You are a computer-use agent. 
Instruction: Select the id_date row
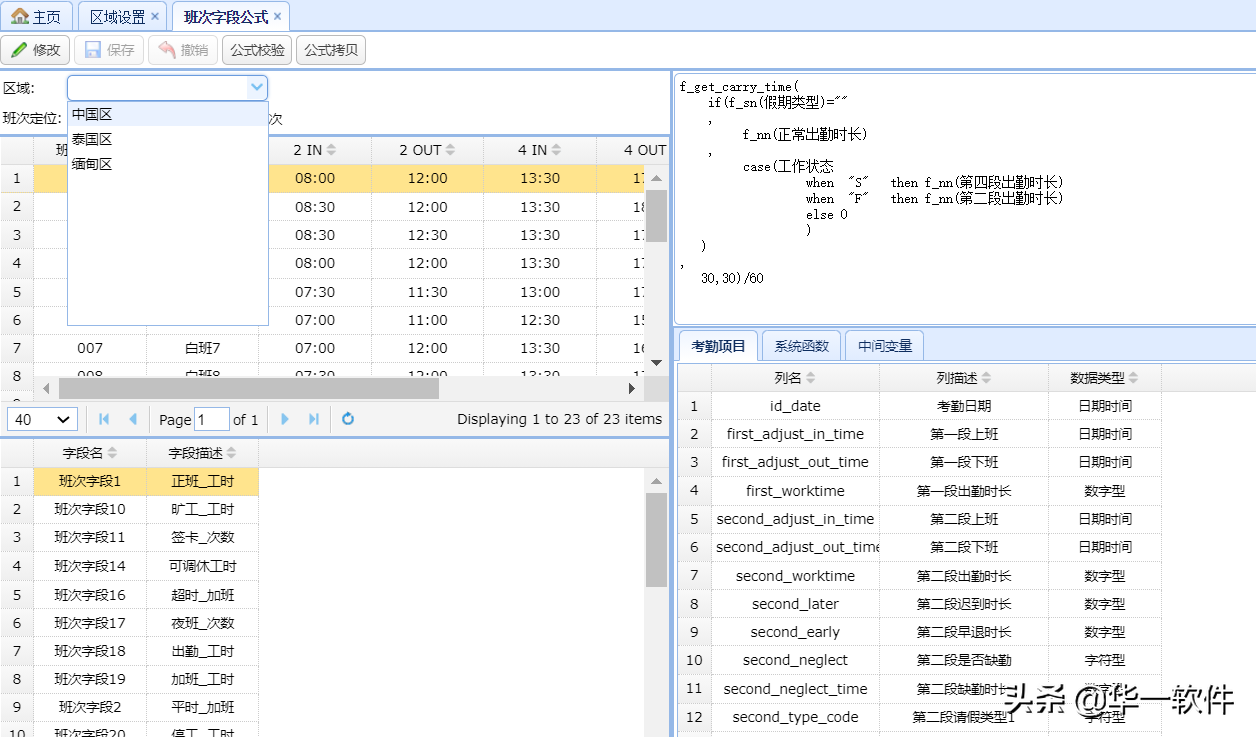919,406
